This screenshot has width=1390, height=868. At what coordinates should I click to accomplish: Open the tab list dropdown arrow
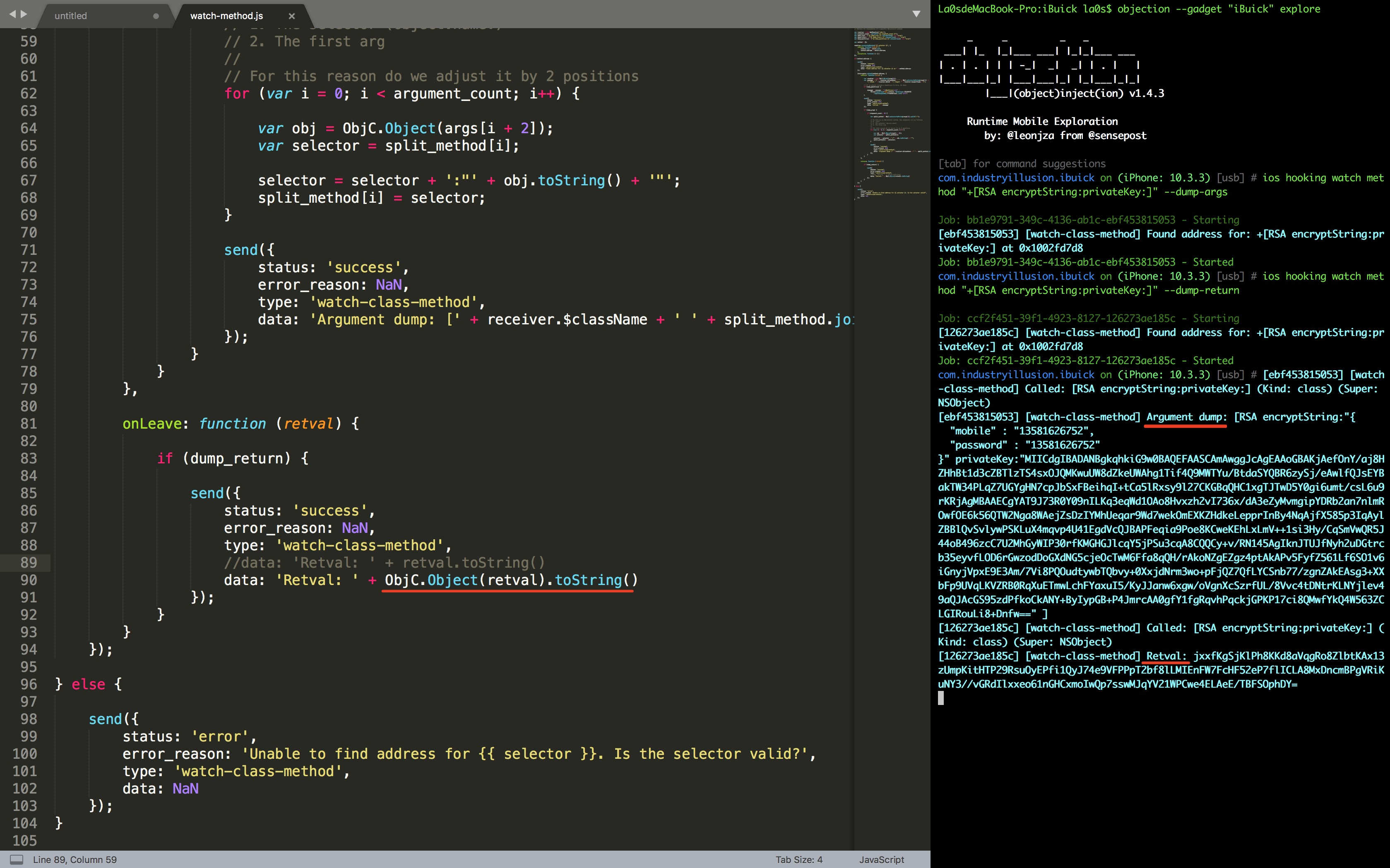916,14
